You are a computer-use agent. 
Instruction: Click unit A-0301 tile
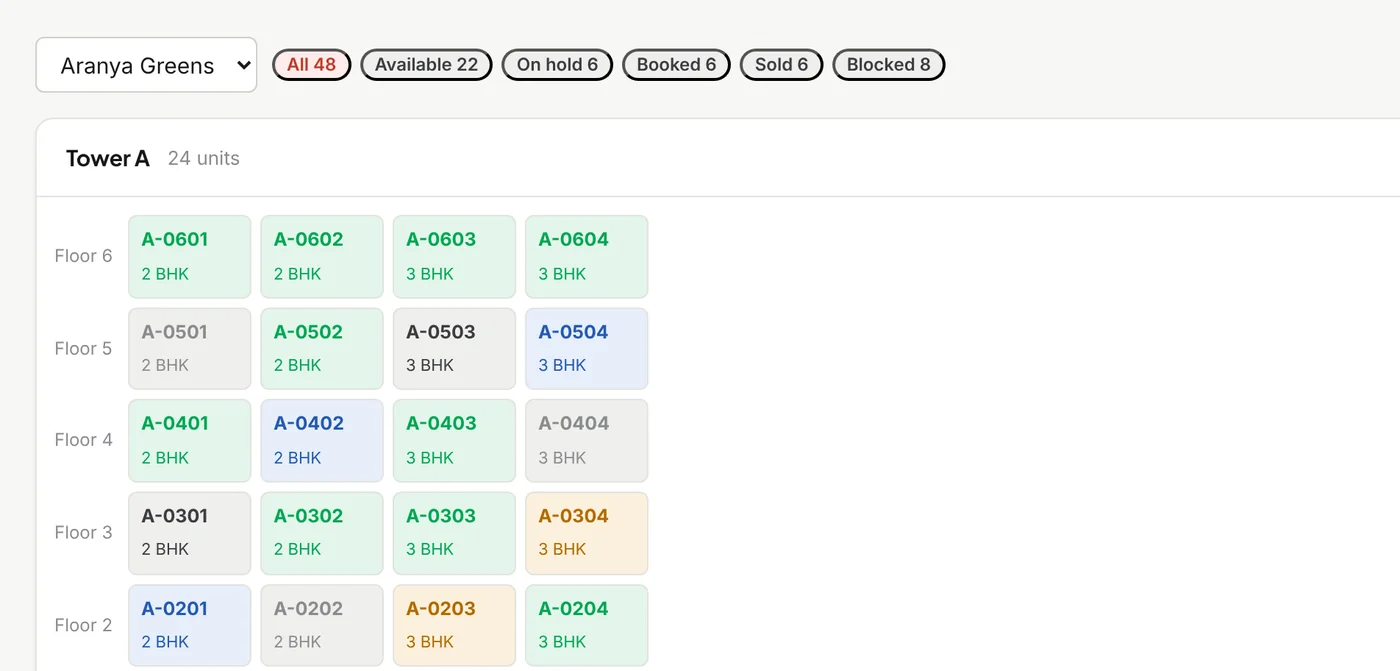click(190, 533)
